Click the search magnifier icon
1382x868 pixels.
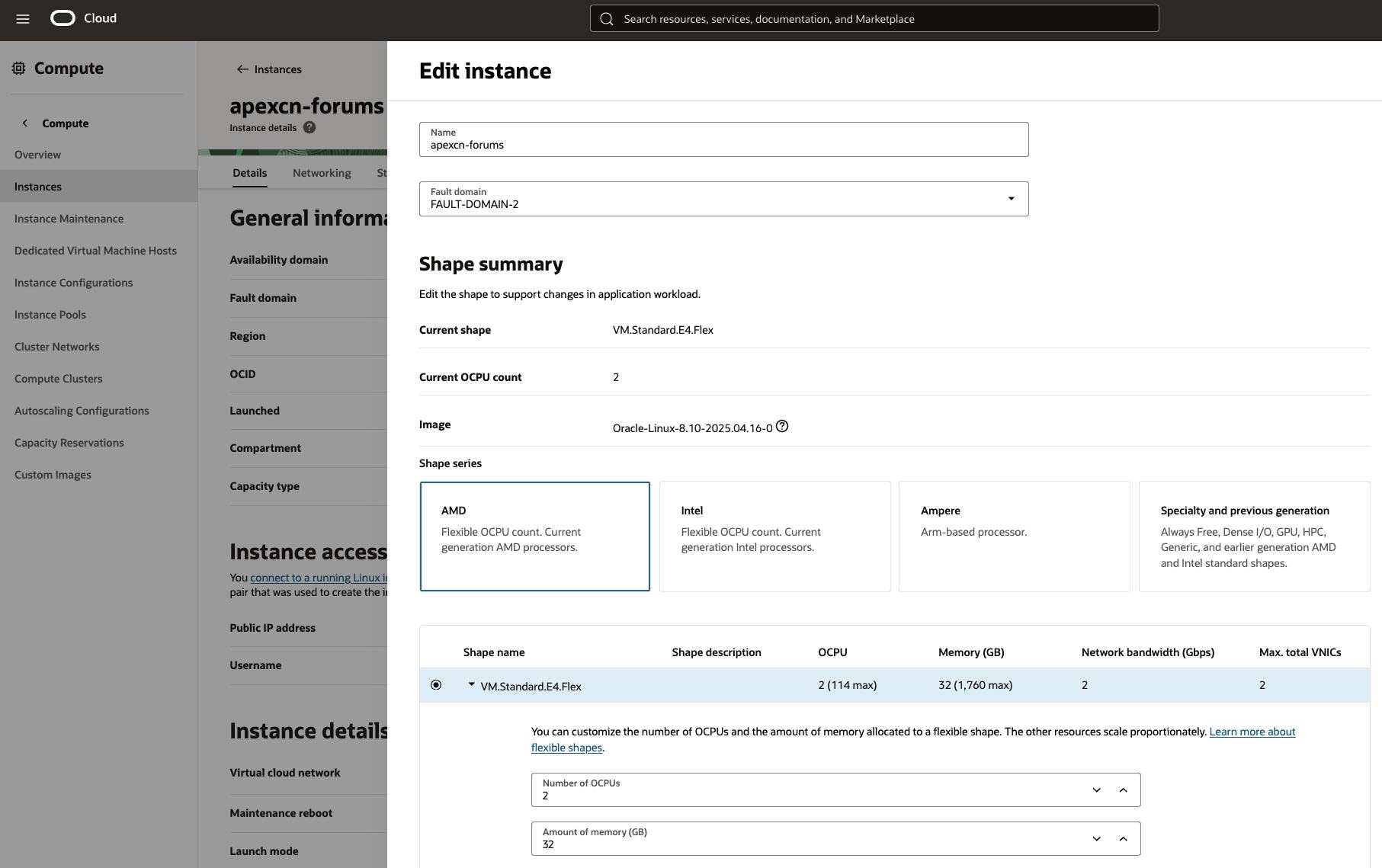pyautogui.click(x=607, y=19)
